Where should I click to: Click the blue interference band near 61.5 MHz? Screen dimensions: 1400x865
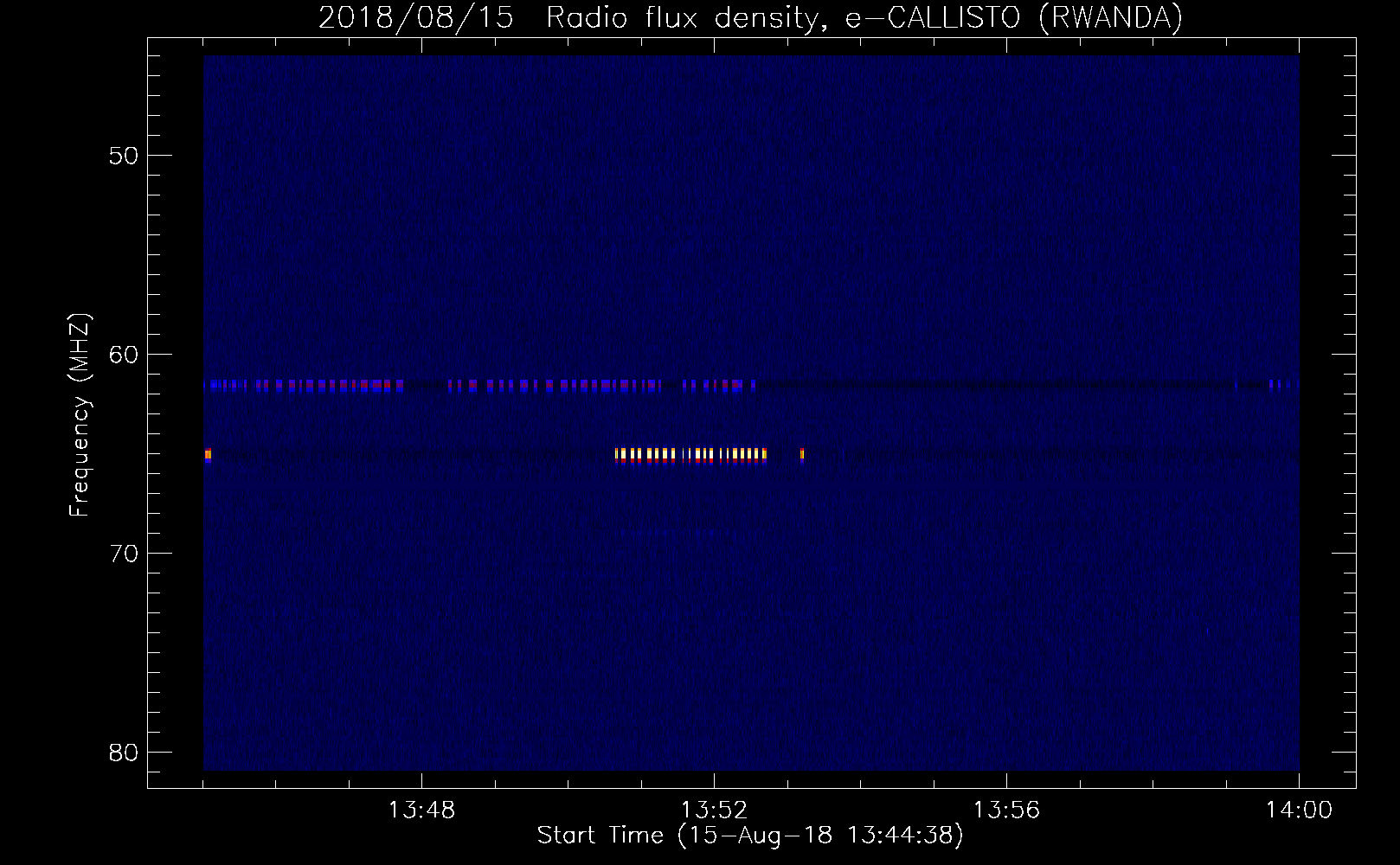coord(480,386)
